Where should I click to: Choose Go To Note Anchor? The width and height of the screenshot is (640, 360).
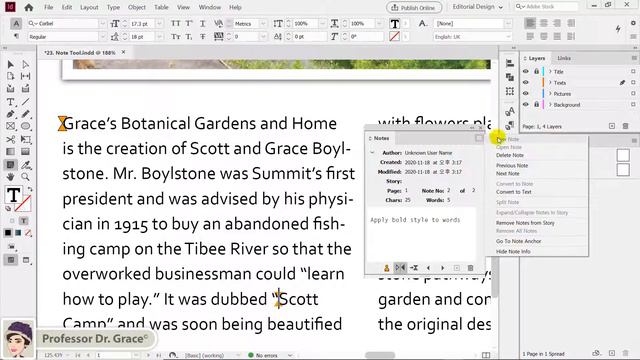click(x=519, y=241)
